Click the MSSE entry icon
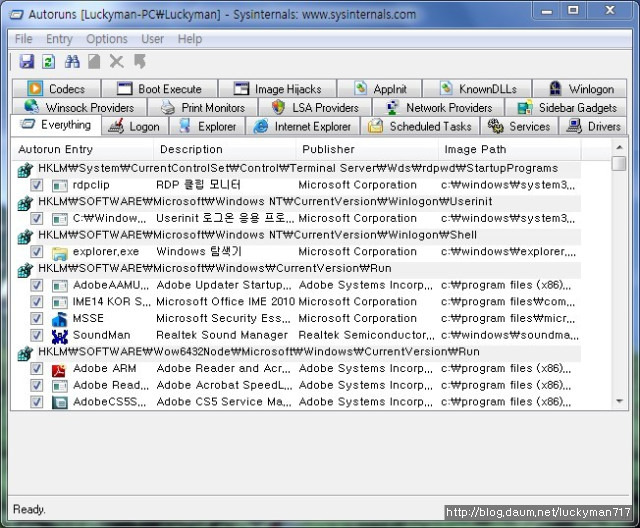This screenshot has width=640, height=528. click(60, 319)
